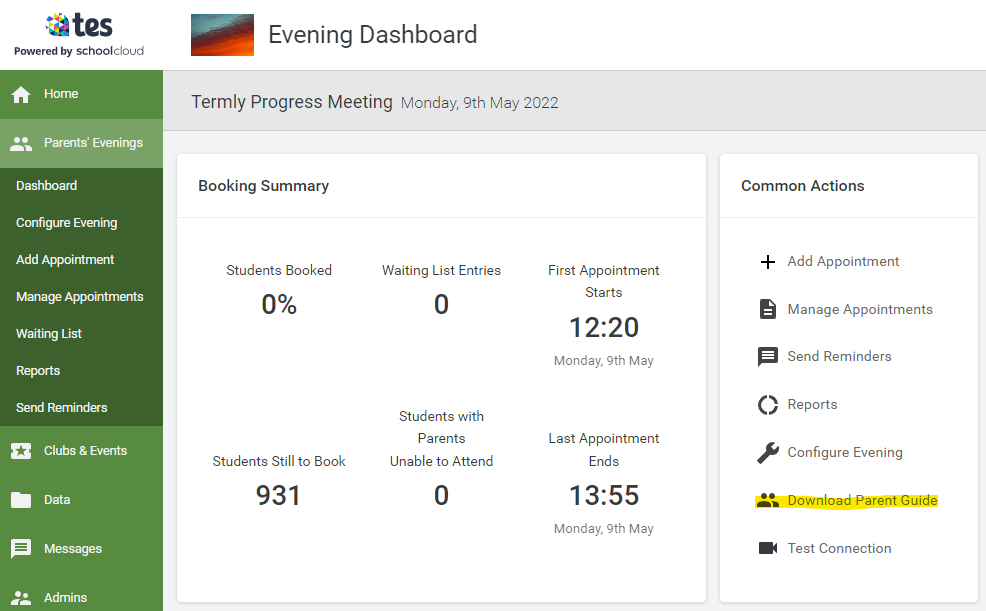Select Configure Evening in sidebar submenu
Image resolution: width=986 pixels, height=611 pixels.
(66, 223)
